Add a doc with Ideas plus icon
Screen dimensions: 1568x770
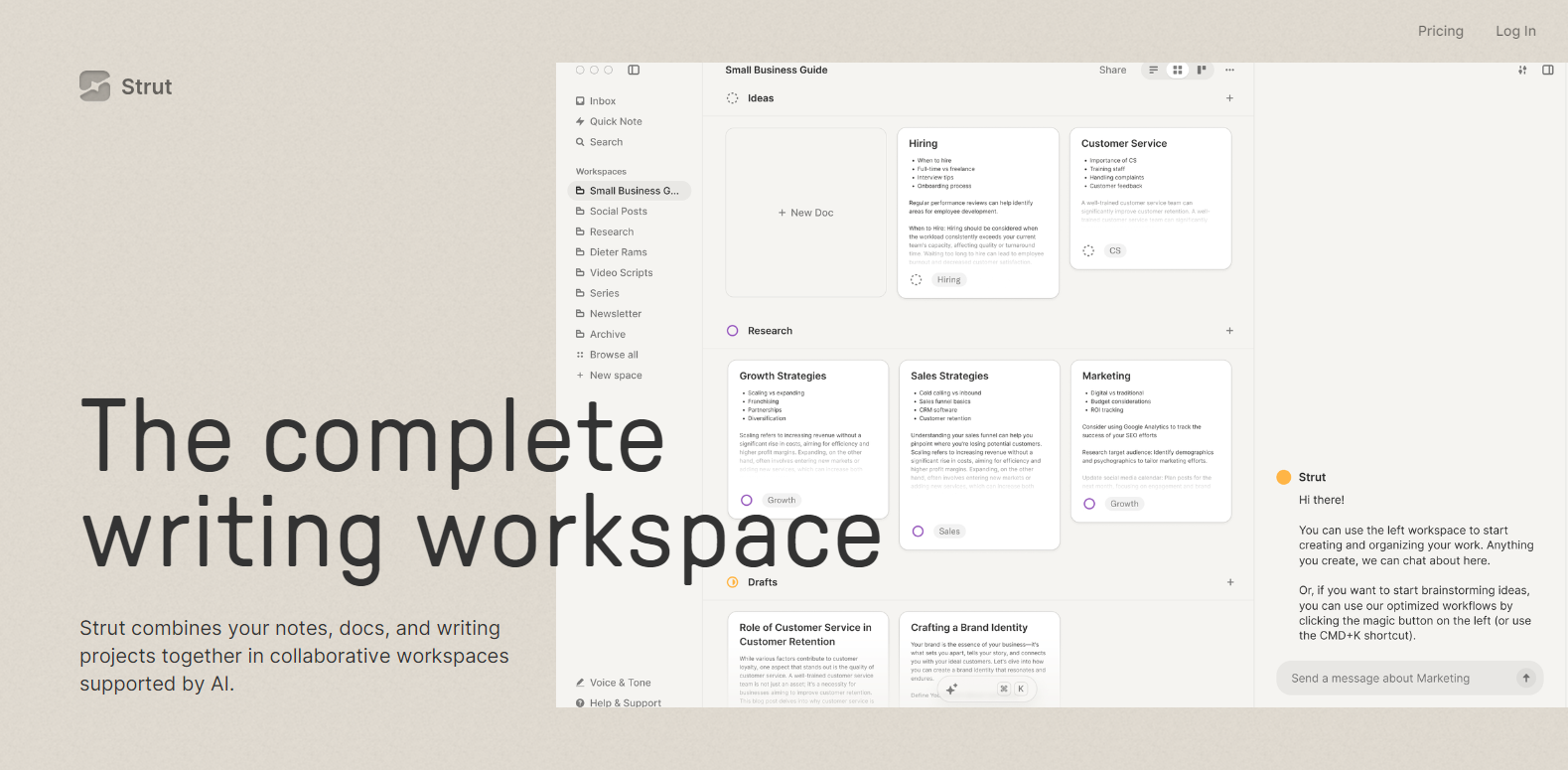(x=1229, y=98)
